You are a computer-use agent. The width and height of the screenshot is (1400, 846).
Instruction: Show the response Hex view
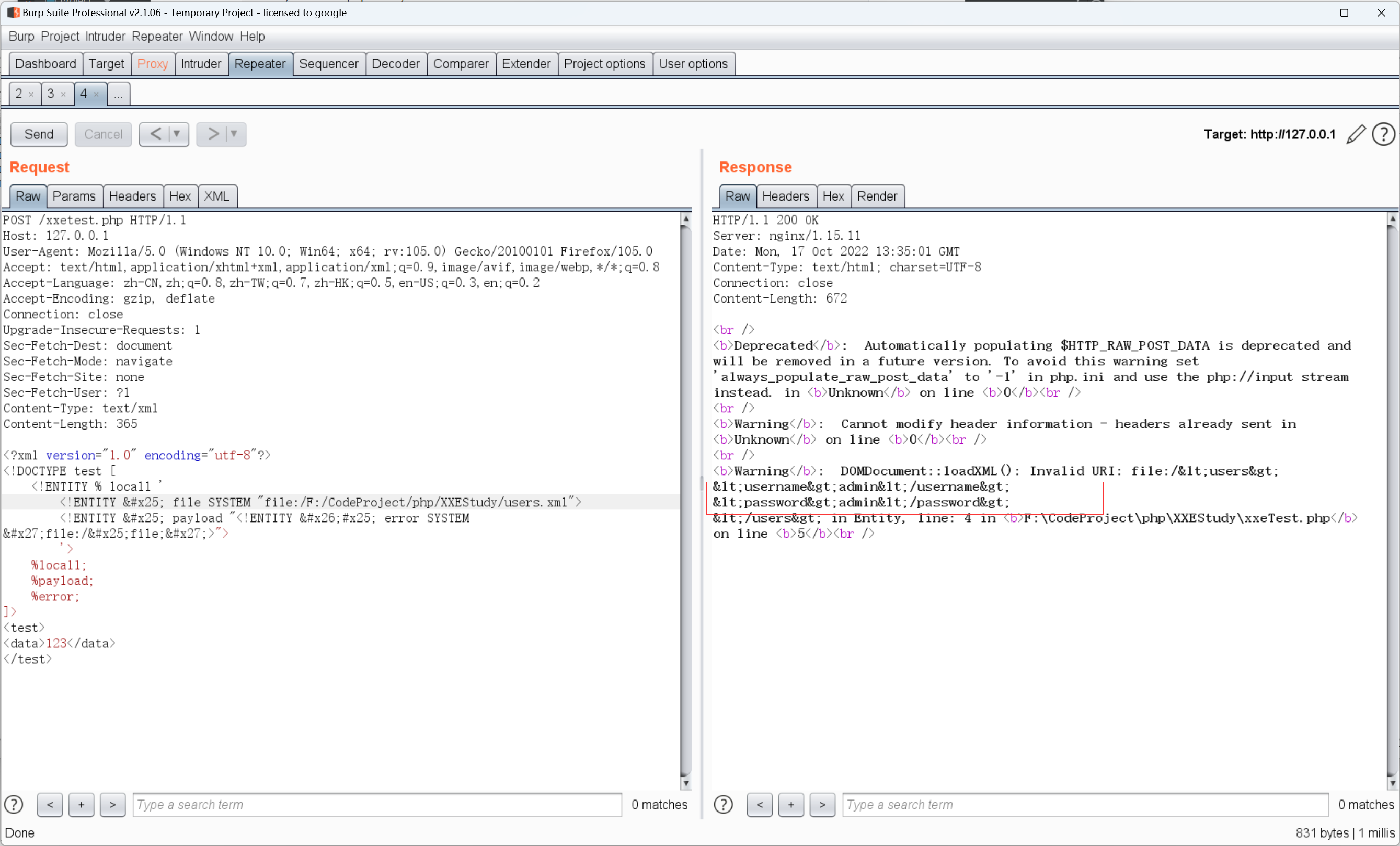[x=833, y=196]
